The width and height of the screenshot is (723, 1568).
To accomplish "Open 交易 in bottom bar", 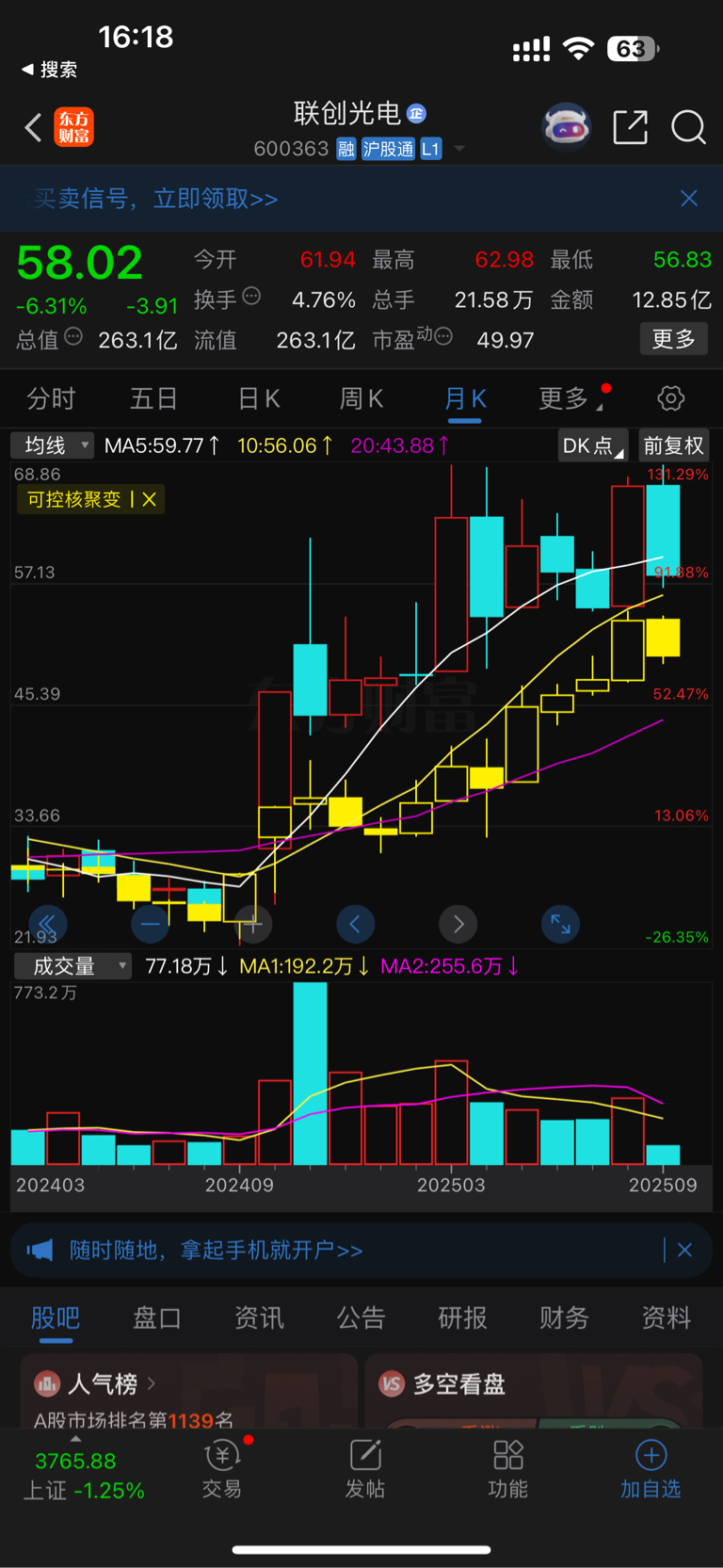I will [x=222, y=1469].
